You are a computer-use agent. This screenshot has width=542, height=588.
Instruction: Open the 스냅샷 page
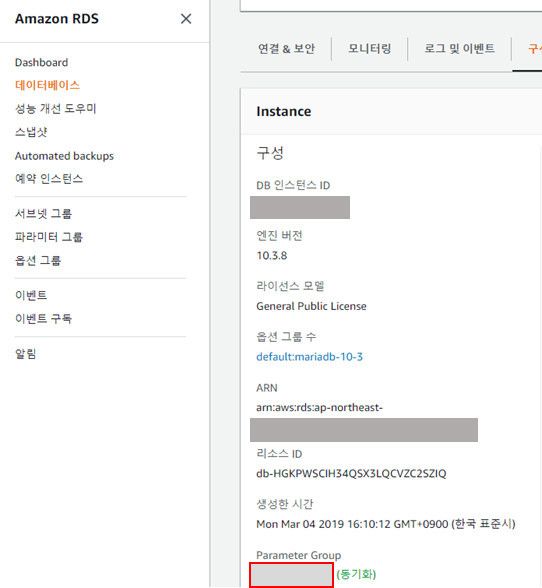pos(31,132)
